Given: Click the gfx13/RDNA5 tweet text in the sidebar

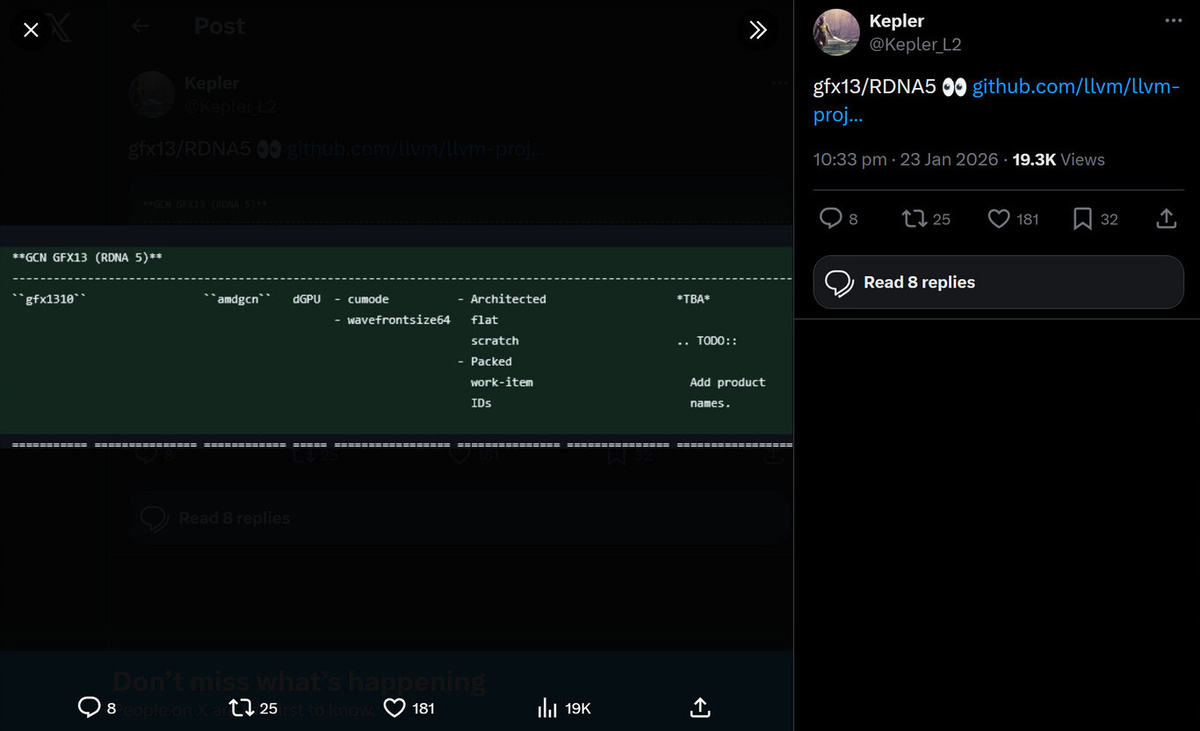Looking at the screenshot, I should pos(875,87).
